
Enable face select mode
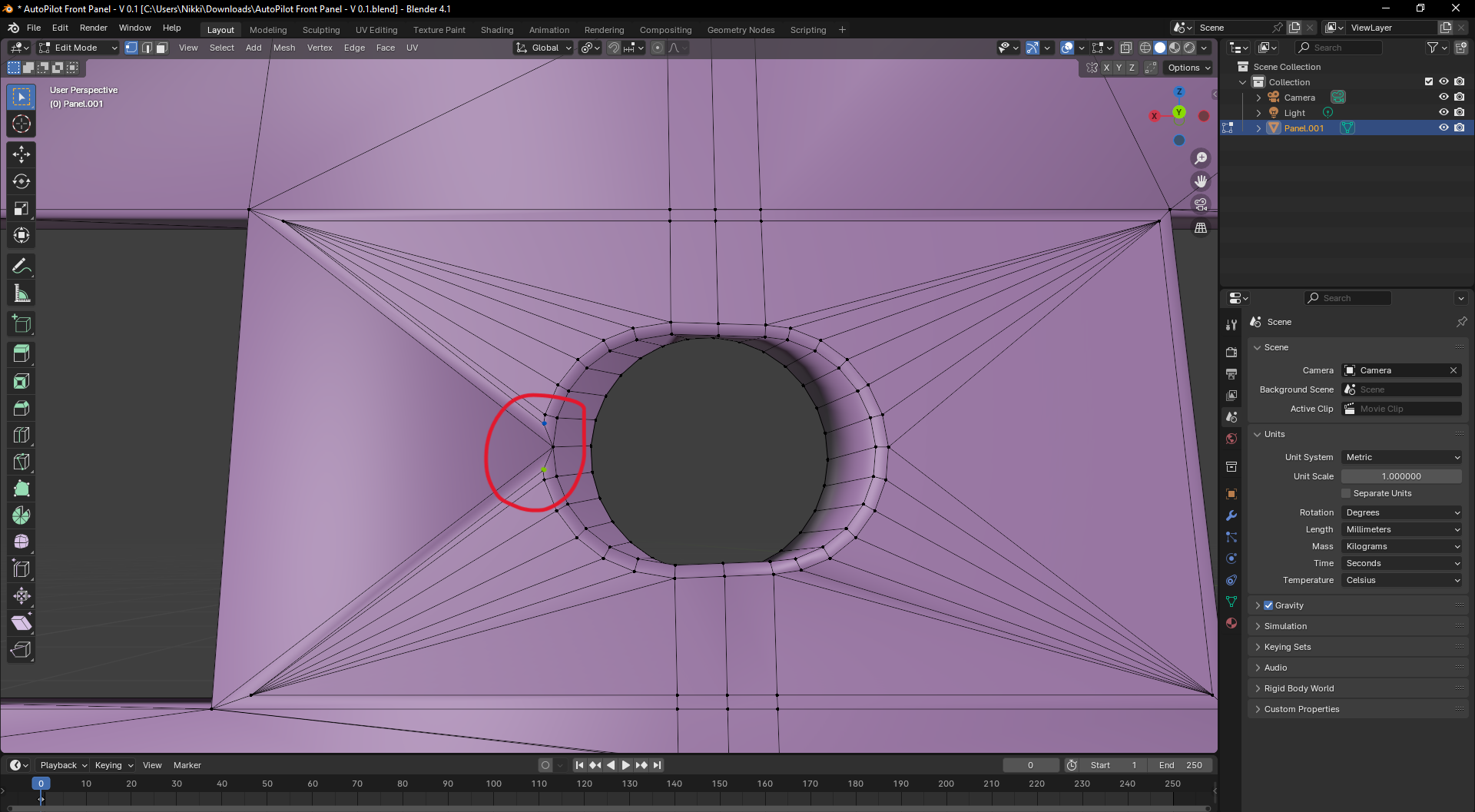[x=162, y=48]
